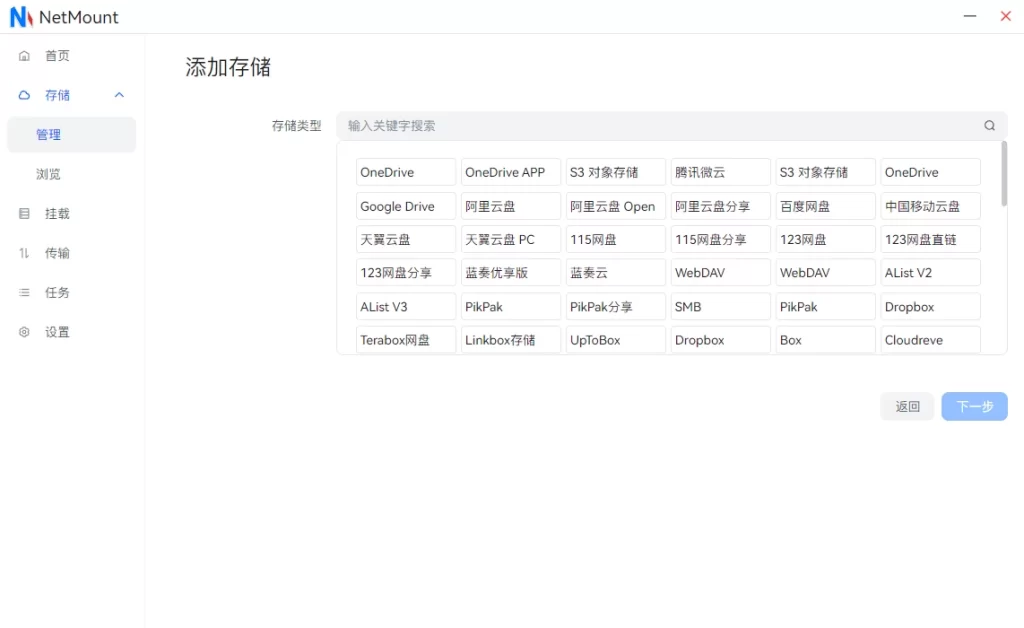Pick the SMB storage option

pyautogui.click(x=720, y=307)
